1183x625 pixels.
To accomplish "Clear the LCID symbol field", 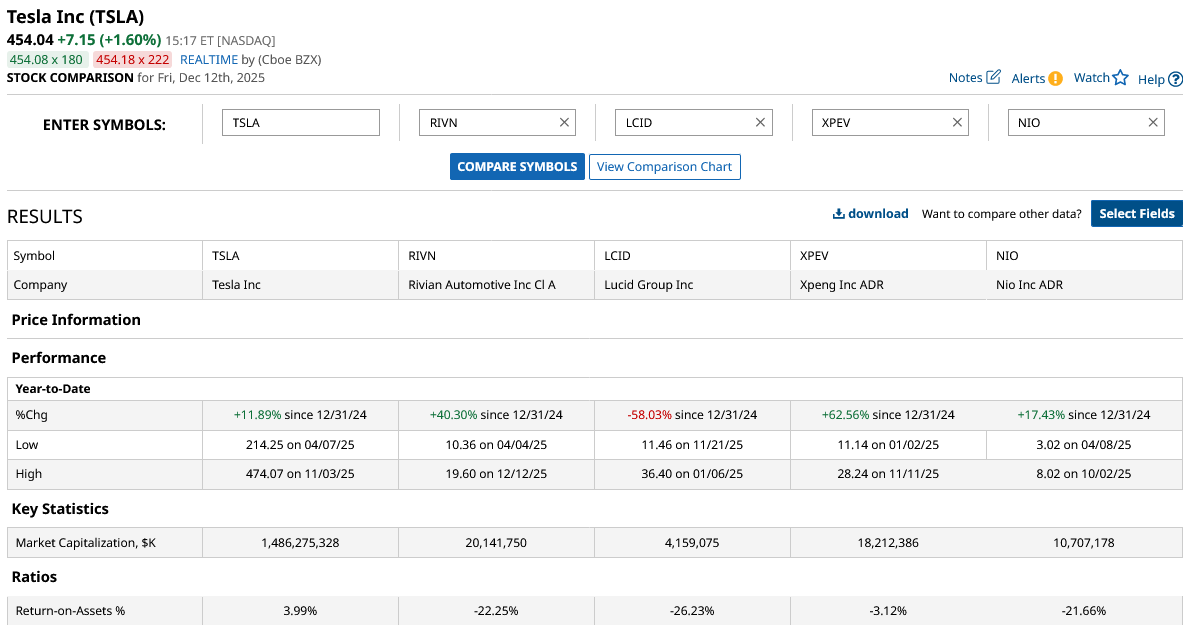I will click(760, 122).
